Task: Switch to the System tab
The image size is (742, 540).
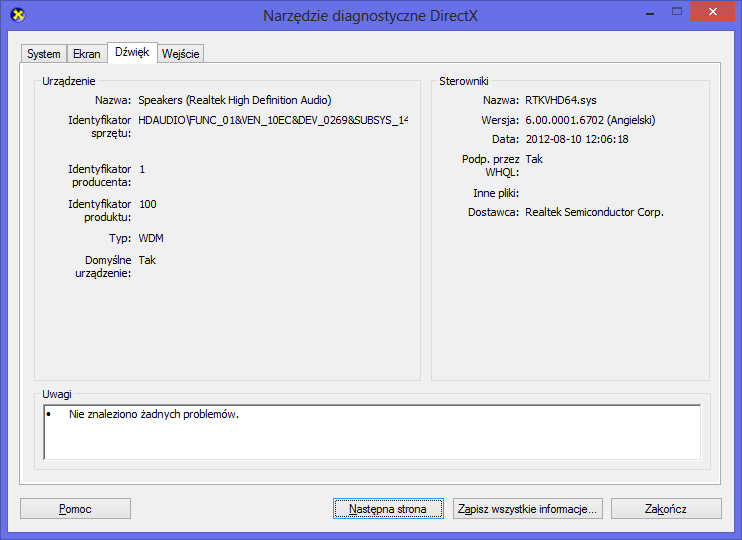Action: point(44,53)
